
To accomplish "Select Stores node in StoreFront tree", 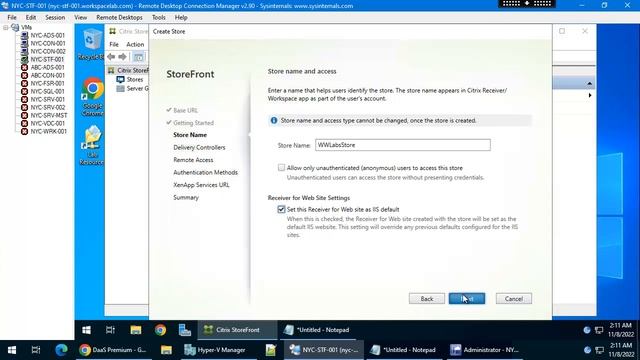I will 134,80.
